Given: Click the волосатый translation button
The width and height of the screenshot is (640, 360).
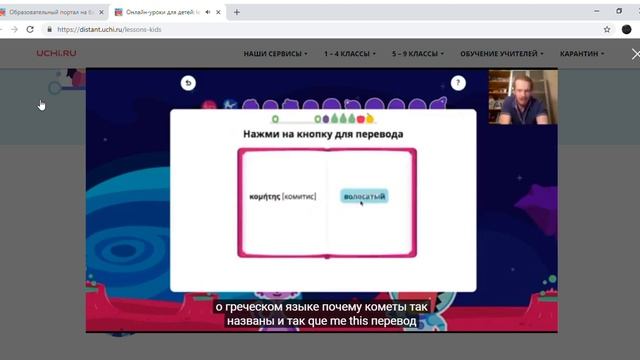Looking at the screenshot, I should [364, 196].
